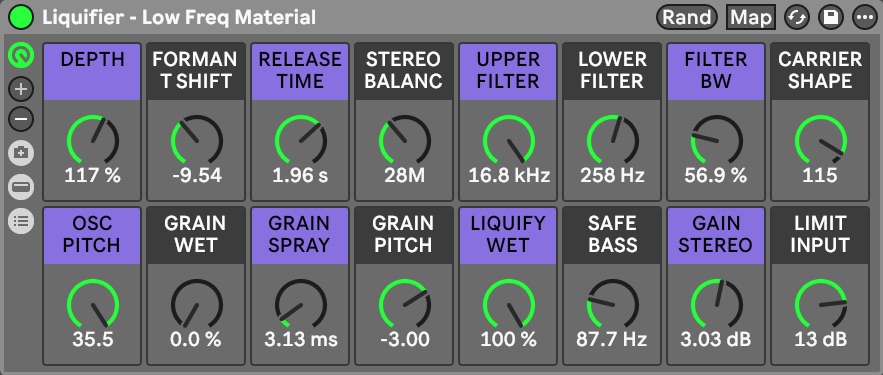Viewport: 883px width, 375px height.
Task: Click the 35.5 osc pitch value
Action: [x=92, y=340]
